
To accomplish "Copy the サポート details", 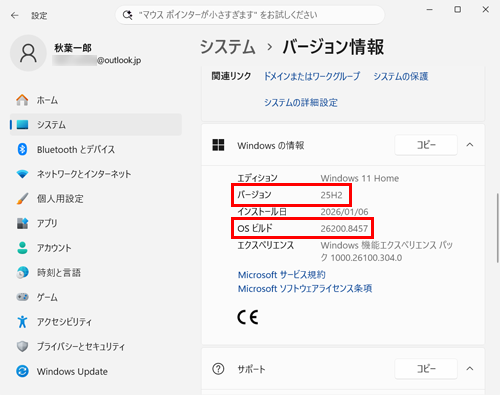I will point(426,369).
